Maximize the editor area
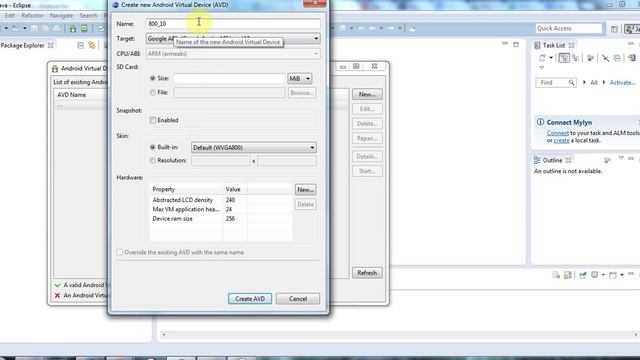The image size is (640, 360). 516,44
